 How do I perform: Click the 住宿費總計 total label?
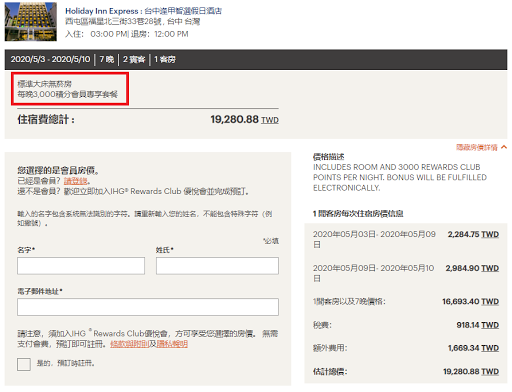pyautogui.click(x=46, y=119)
